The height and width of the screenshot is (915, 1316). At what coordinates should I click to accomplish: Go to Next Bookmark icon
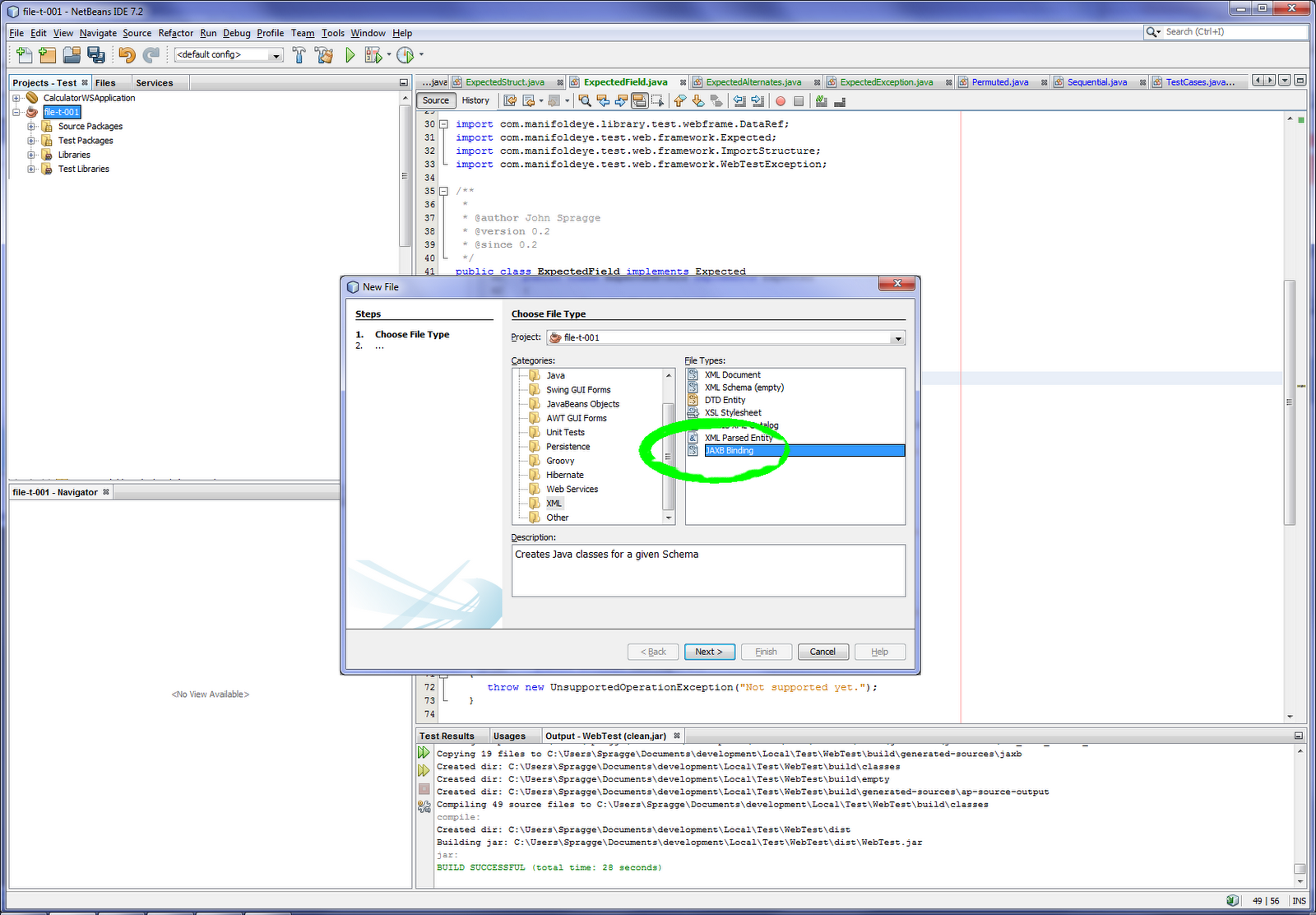(698, 100)
